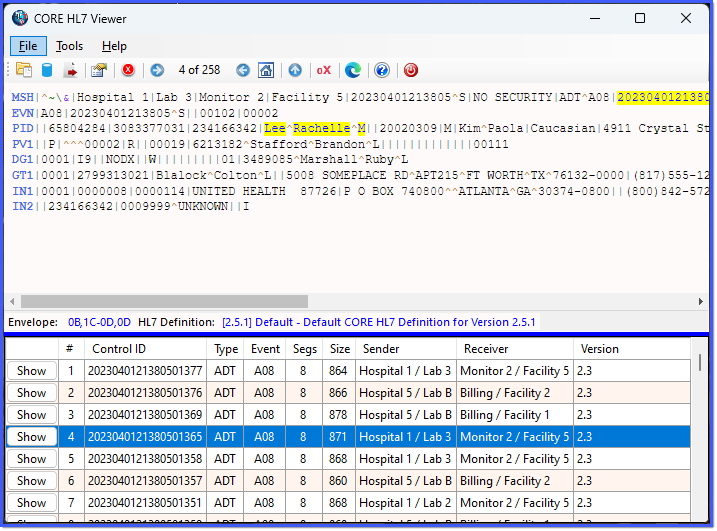This screenshot has height=531, width=717.
Task: Sort by the Receiver column header
Action: (515, 349)
